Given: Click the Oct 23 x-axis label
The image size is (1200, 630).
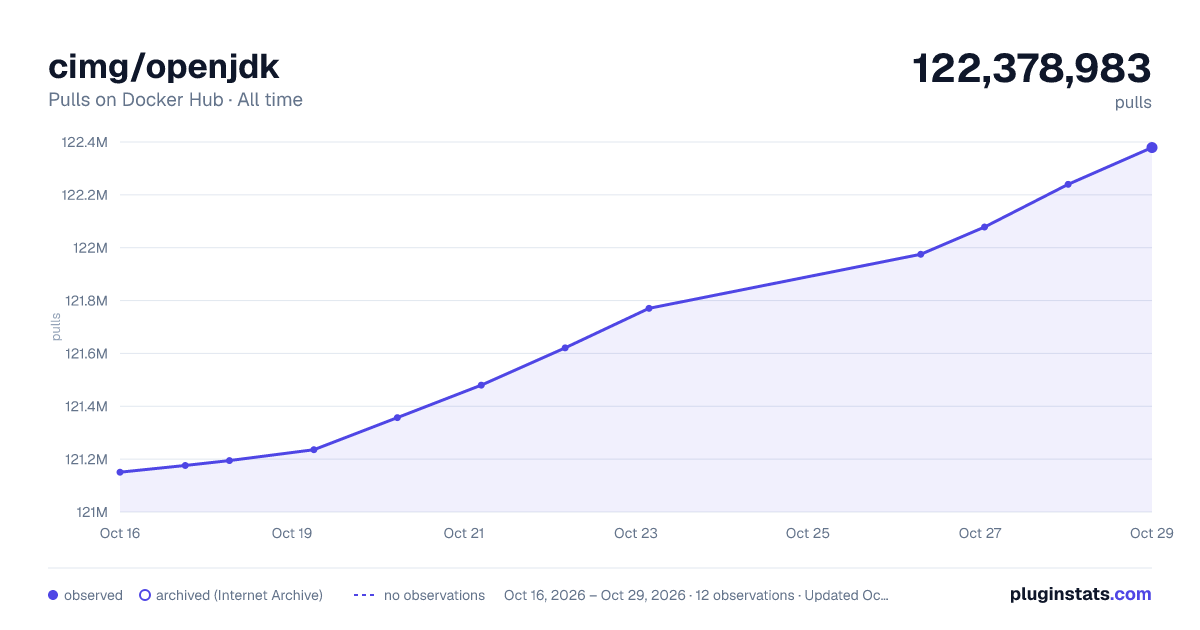Looking at the screenshot, I should 636,533.
